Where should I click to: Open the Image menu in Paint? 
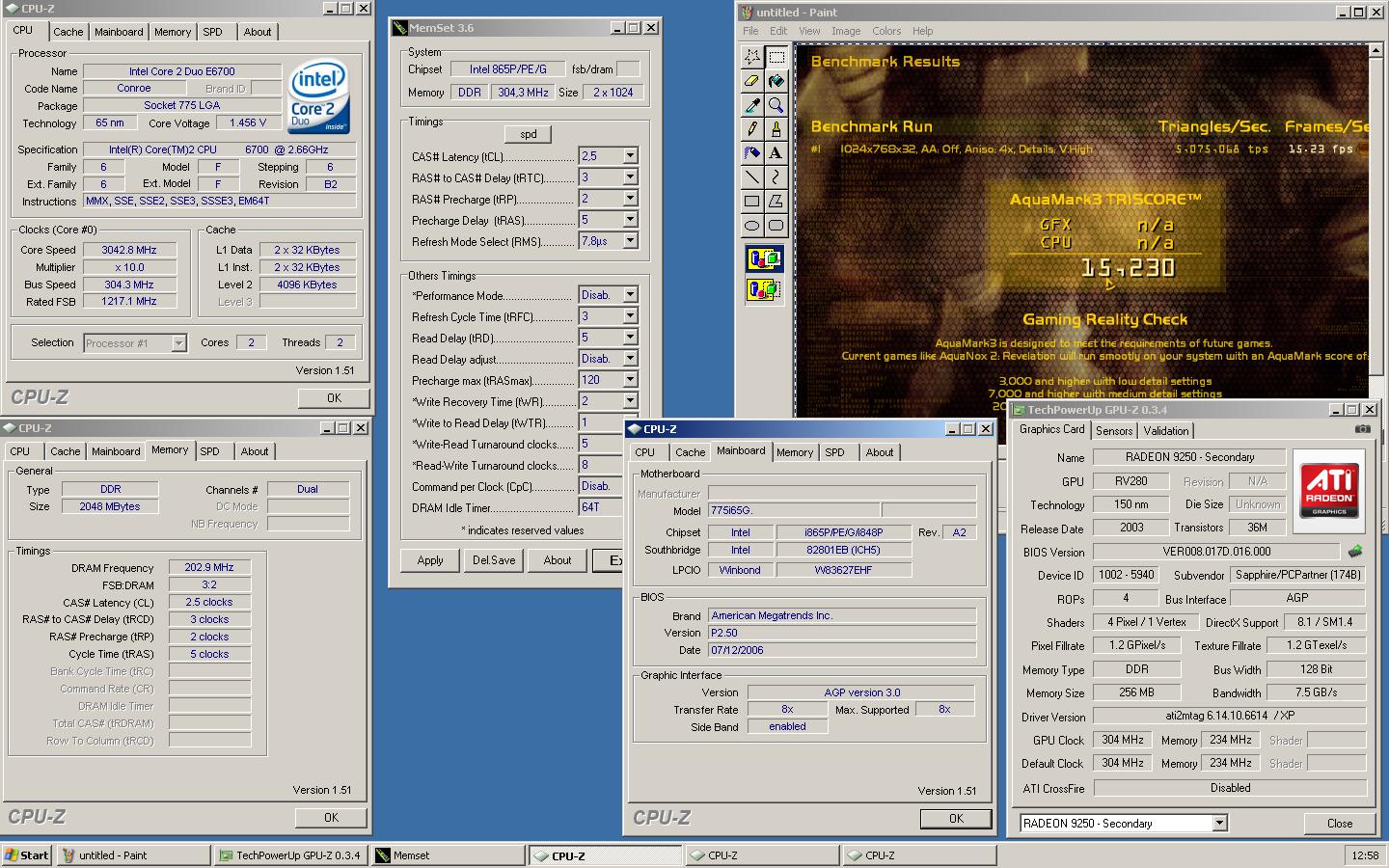tap(846, 31)
